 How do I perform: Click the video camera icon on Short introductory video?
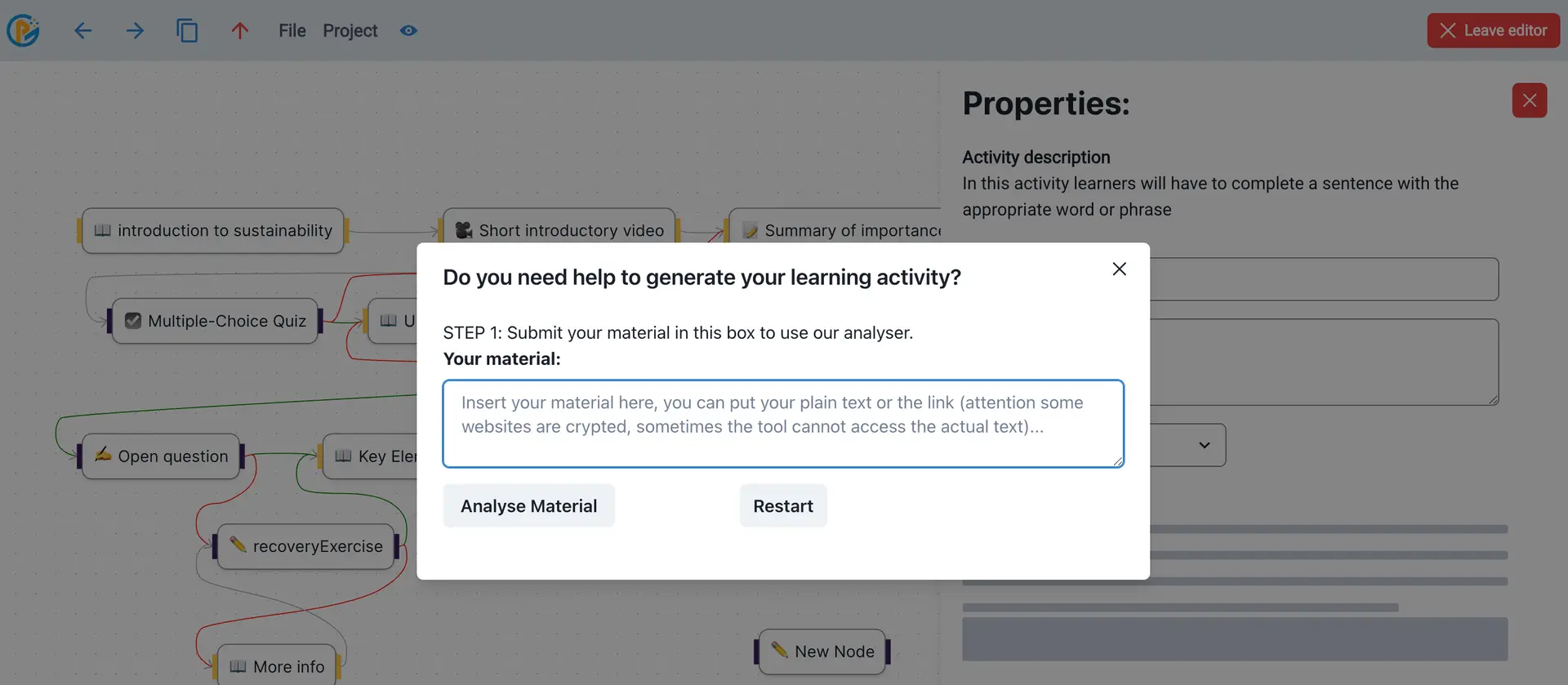click(x=463, y=230)
